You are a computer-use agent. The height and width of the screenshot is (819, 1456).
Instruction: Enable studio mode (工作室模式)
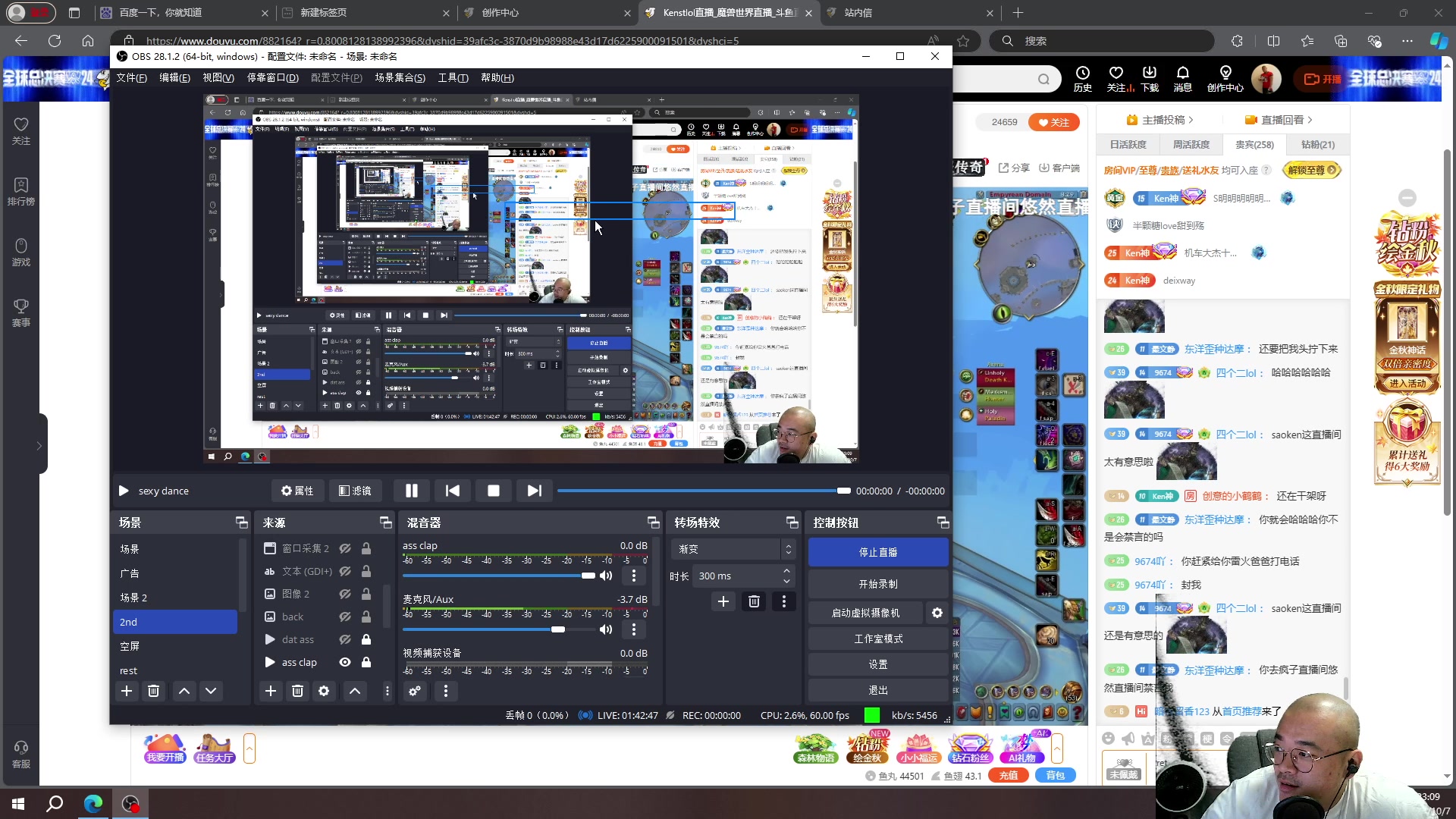click(878, 639)
